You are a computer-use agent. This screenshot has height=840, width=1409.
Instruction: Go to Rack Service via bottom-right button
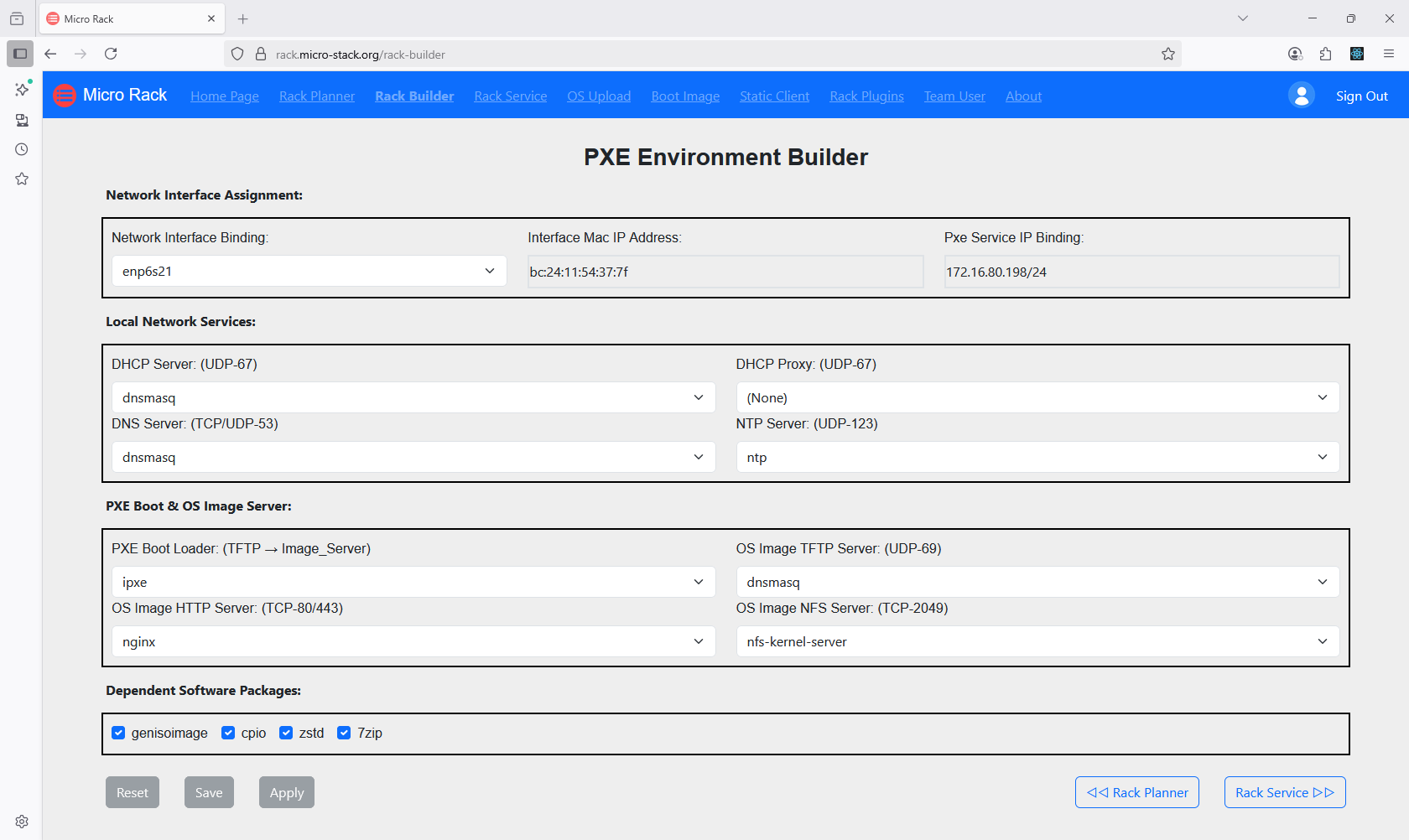pyautogui.click(x=1284, y=791)
